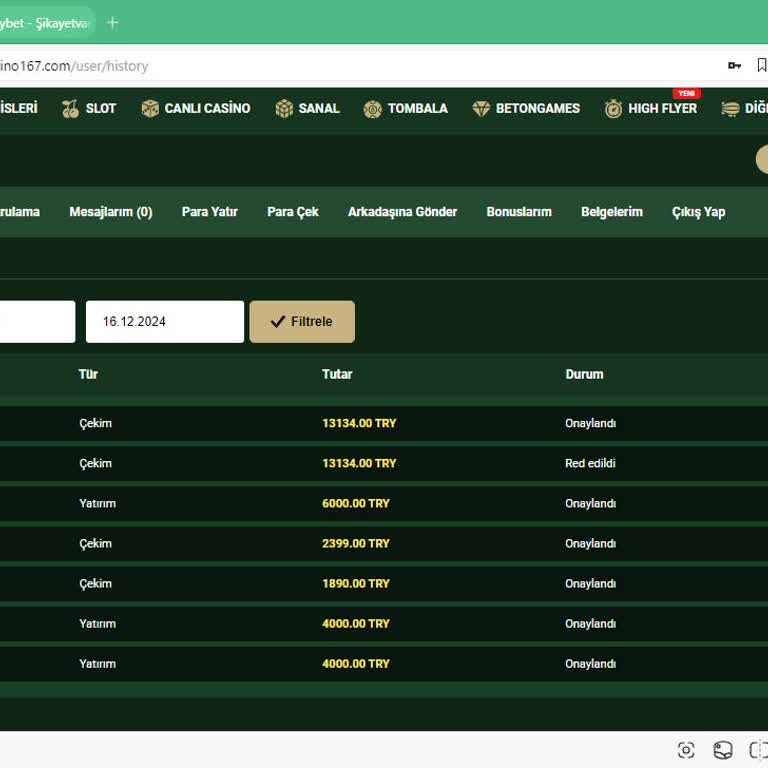Open the Para Yatır tab
This screenshot has width=768, height=768.
pos(209,212)
